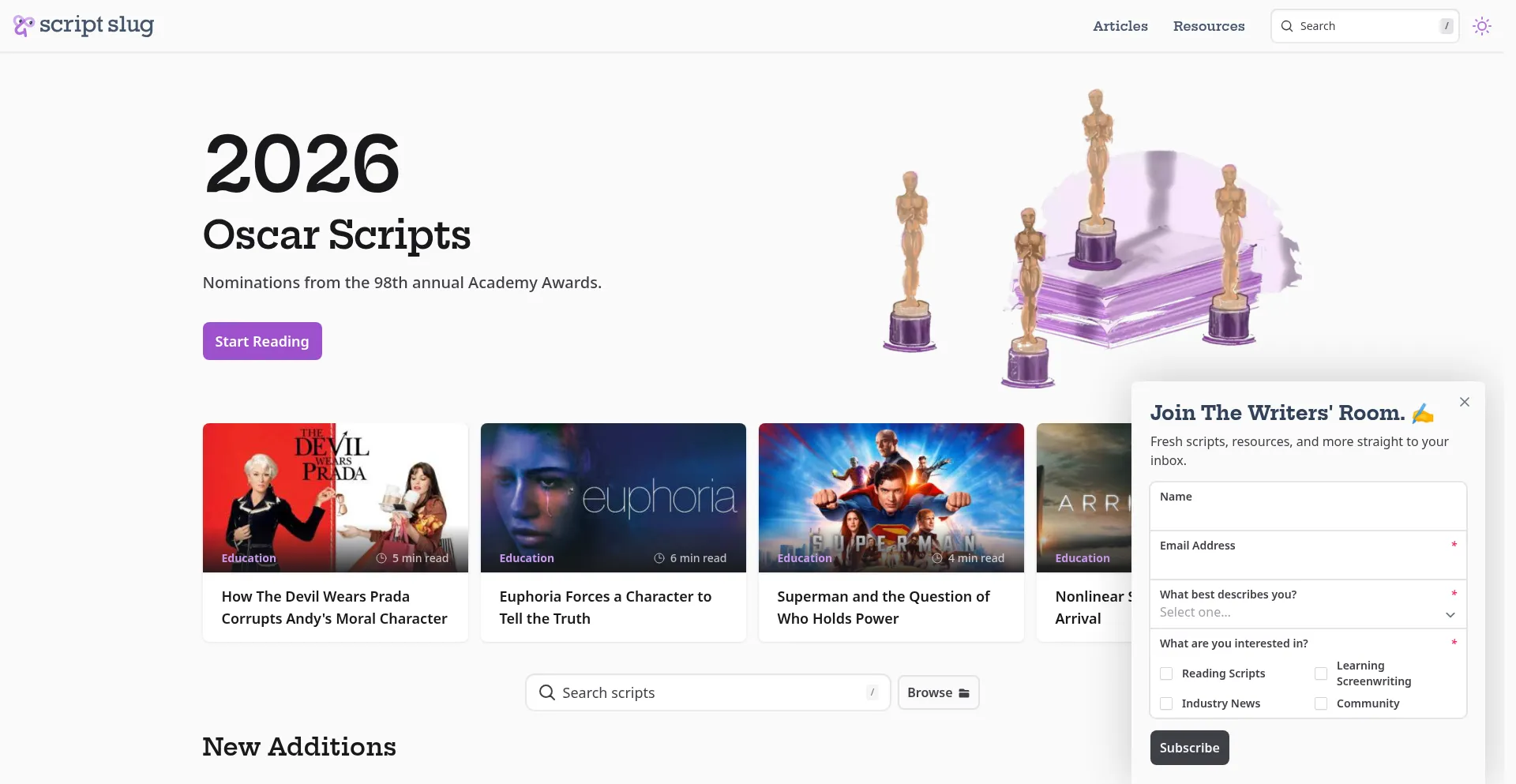Tick the Community checkbox
Image resolution: width=1516 pixels, height=784 pixels.
click(1321, 703)
